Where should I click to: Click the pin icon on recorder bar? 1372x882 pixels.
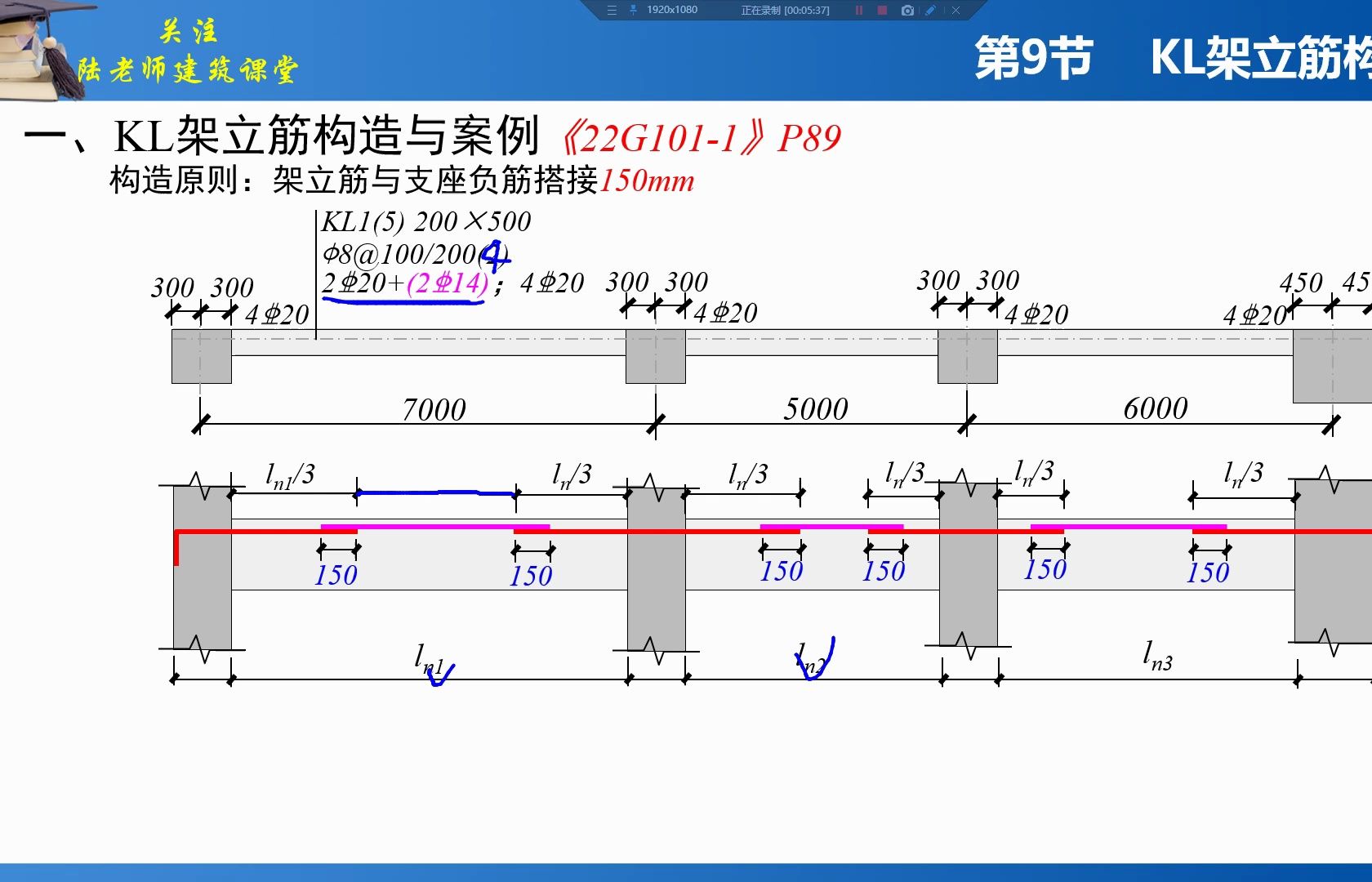coord(633,11)
